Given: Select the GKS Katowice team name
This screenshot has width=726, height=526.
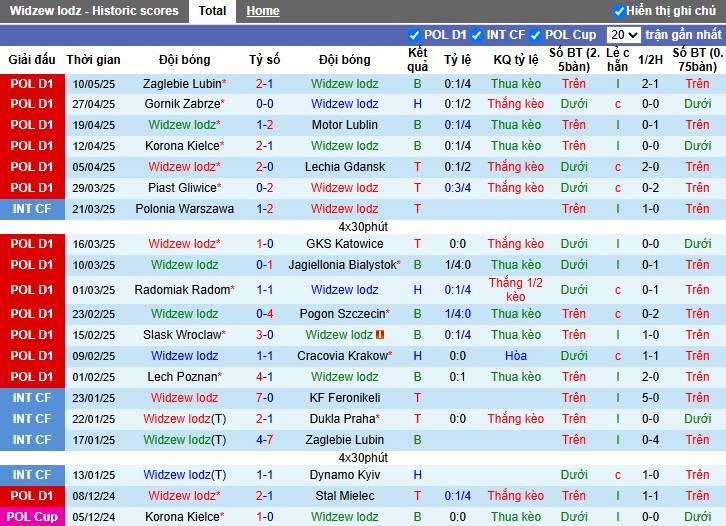Looking at the screenshot, I should tap(344, 244).
